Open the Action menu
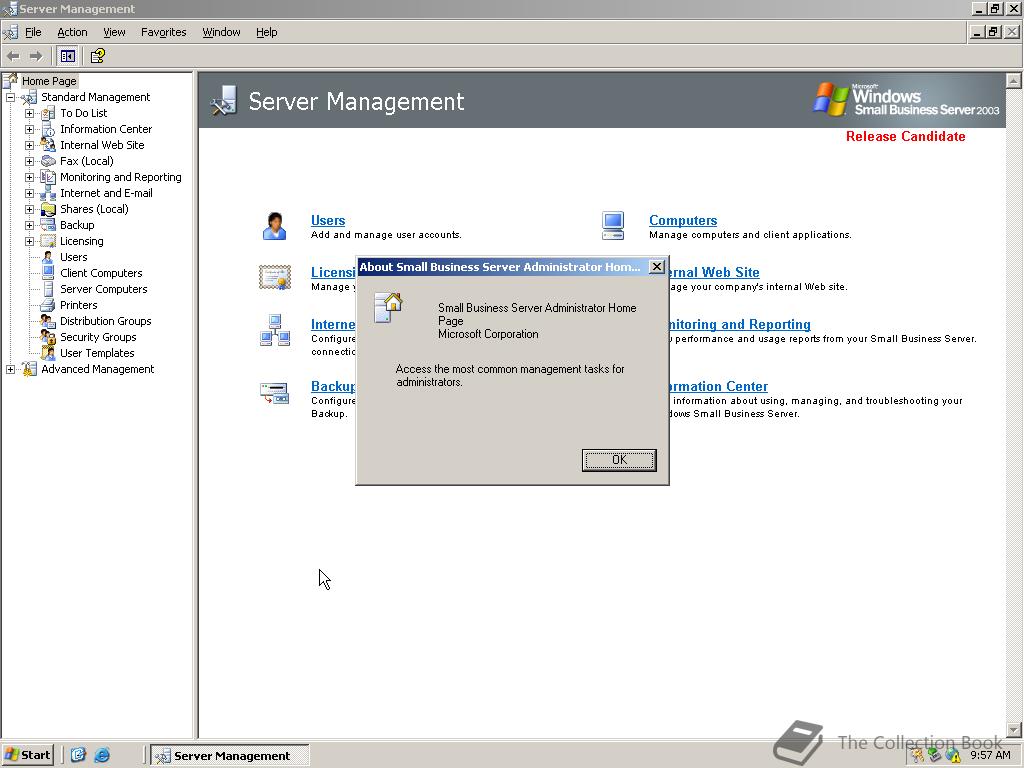This screenshot has width=1024, height=768. (x=72, y=32)
